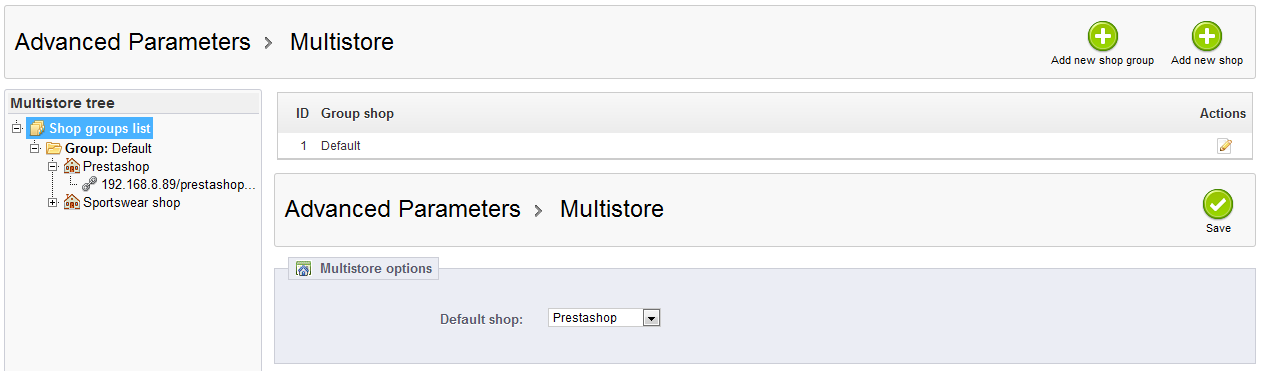Click the Group: Default folder icon
Screen dimensions: 1262x371
(x=54, y=148)
